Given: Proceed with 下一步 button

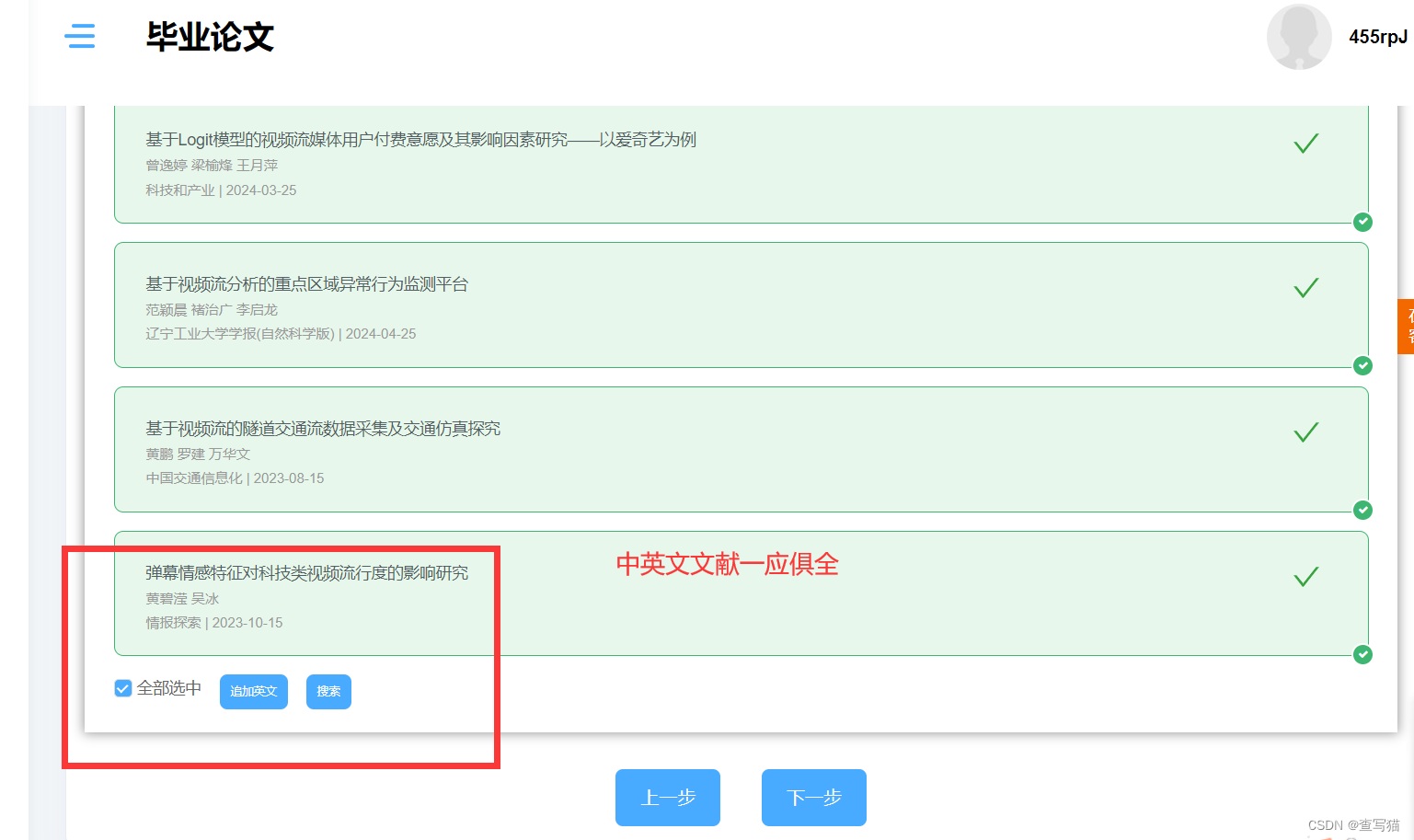Looking at the screenshot, I should click(x=814, y=798).
